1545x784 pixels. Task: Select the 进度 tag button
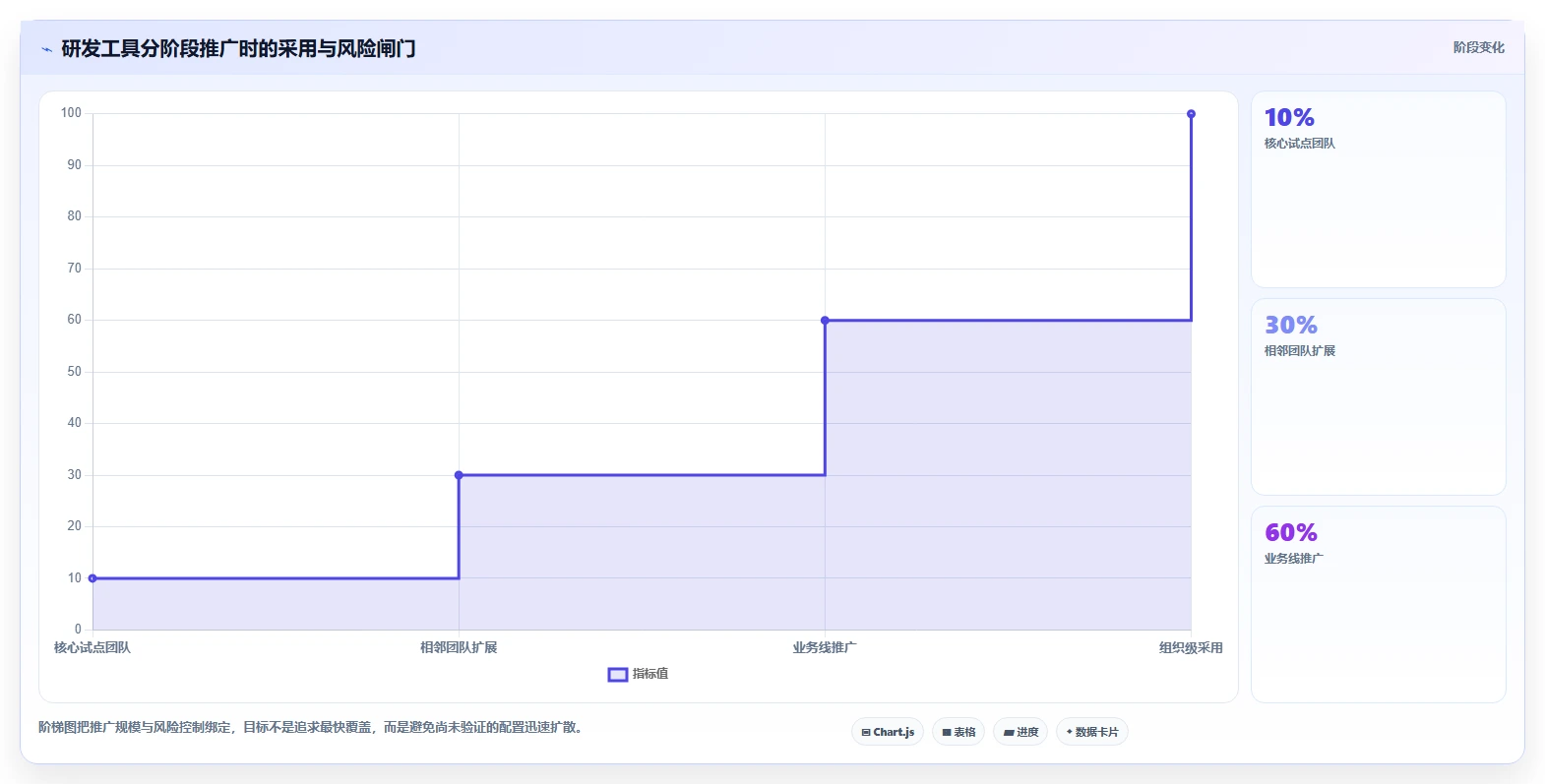(1020, 732)
